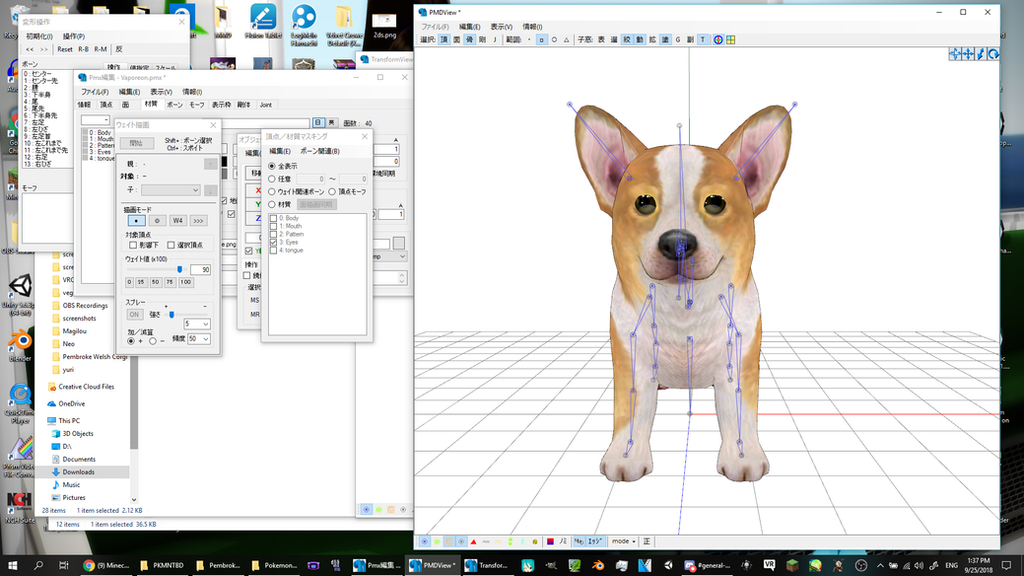Open the ボーン関連(B) menu in masking dialog
1024x576 pixels.
[x=320, y=152]
